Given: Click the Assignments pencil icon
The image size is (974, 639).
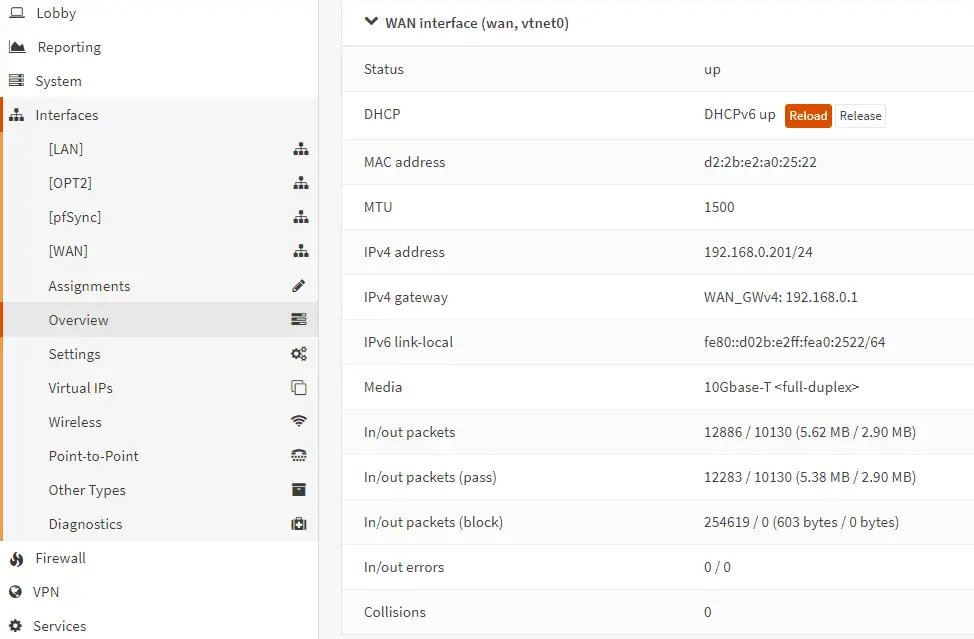Looking at the screenshot, I should (x=299, y=286).
